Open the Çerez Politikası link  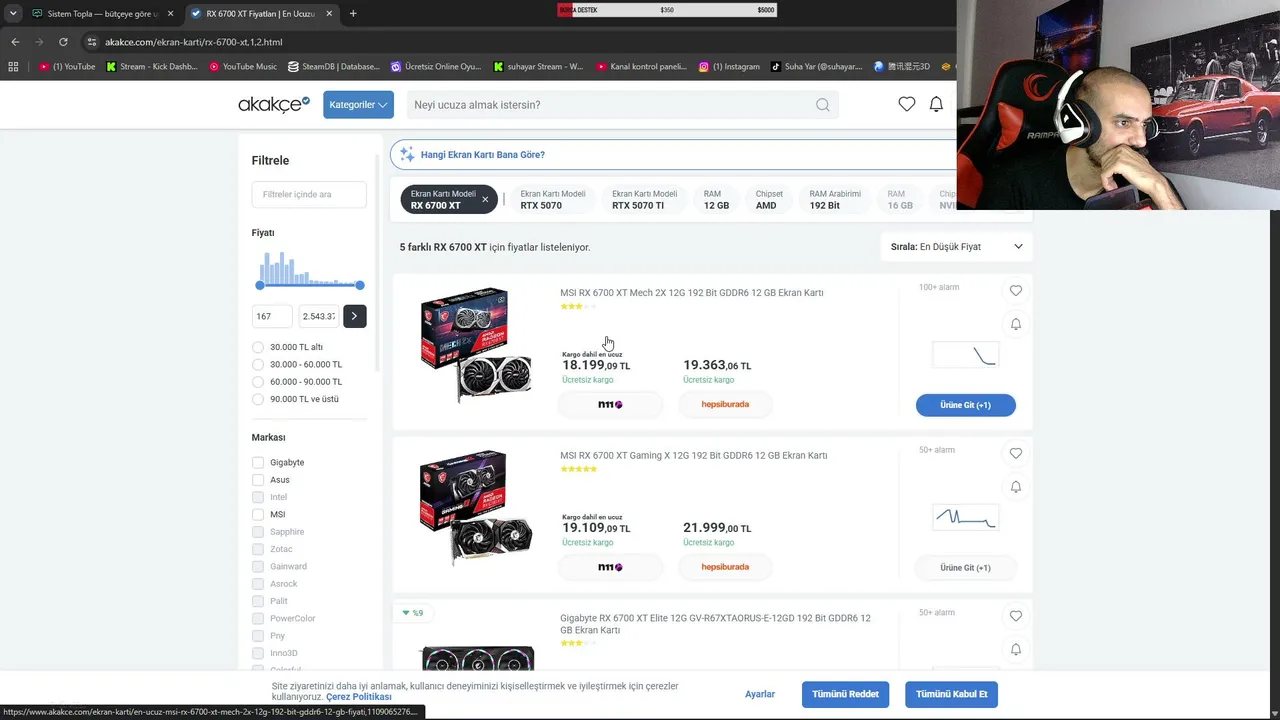(x=358, y=697)
